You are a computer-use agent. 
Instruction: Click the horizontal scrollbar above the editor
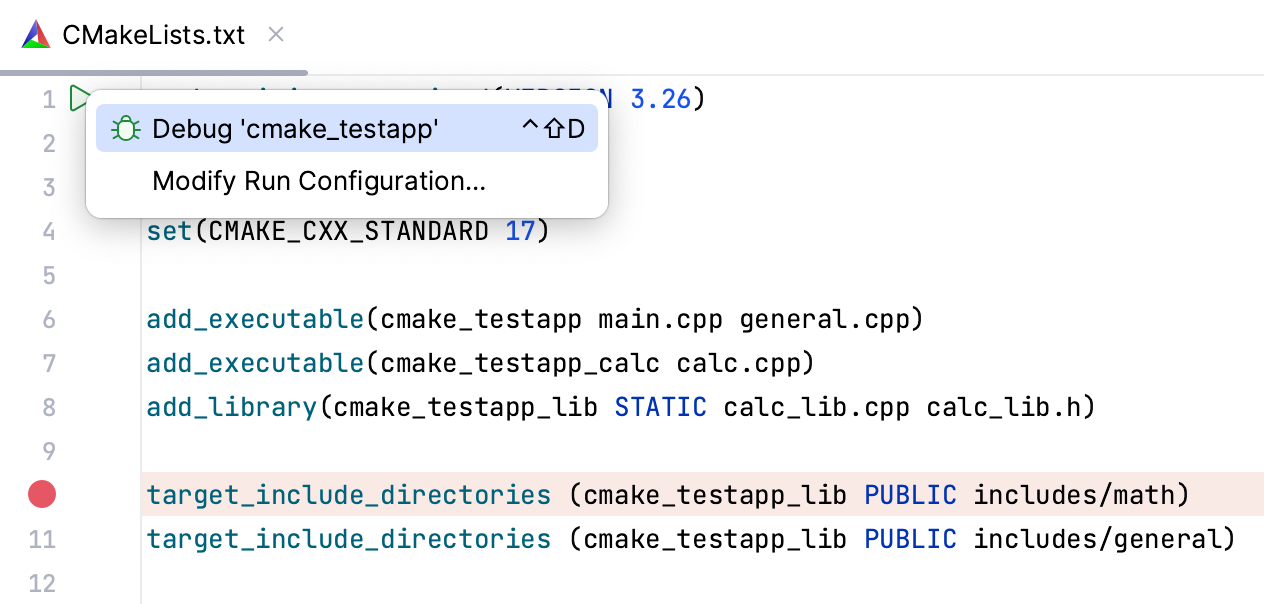pos(155,71)
